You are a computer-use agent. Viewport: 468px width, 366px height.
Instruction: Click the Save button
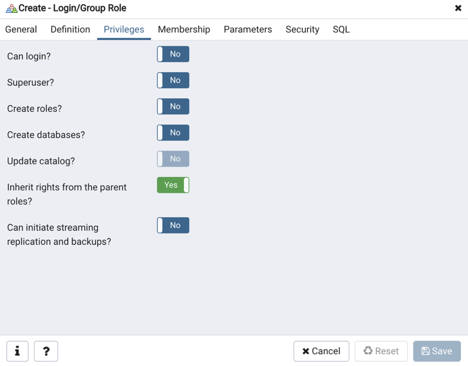tap(437, 351)
